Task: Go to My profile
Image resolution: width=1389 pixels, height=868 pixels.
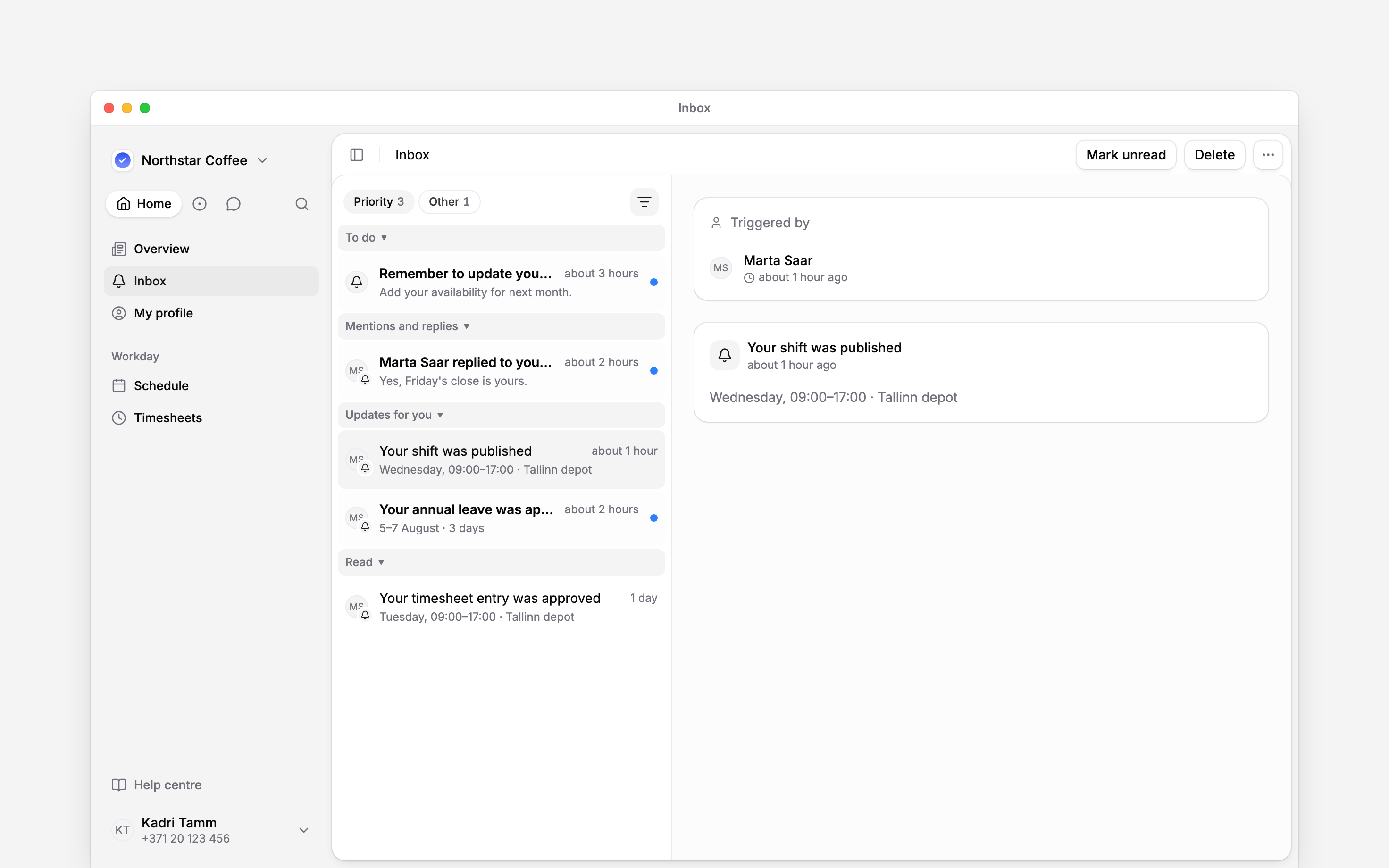Action: pyautogui.click(x=211, y=313)
